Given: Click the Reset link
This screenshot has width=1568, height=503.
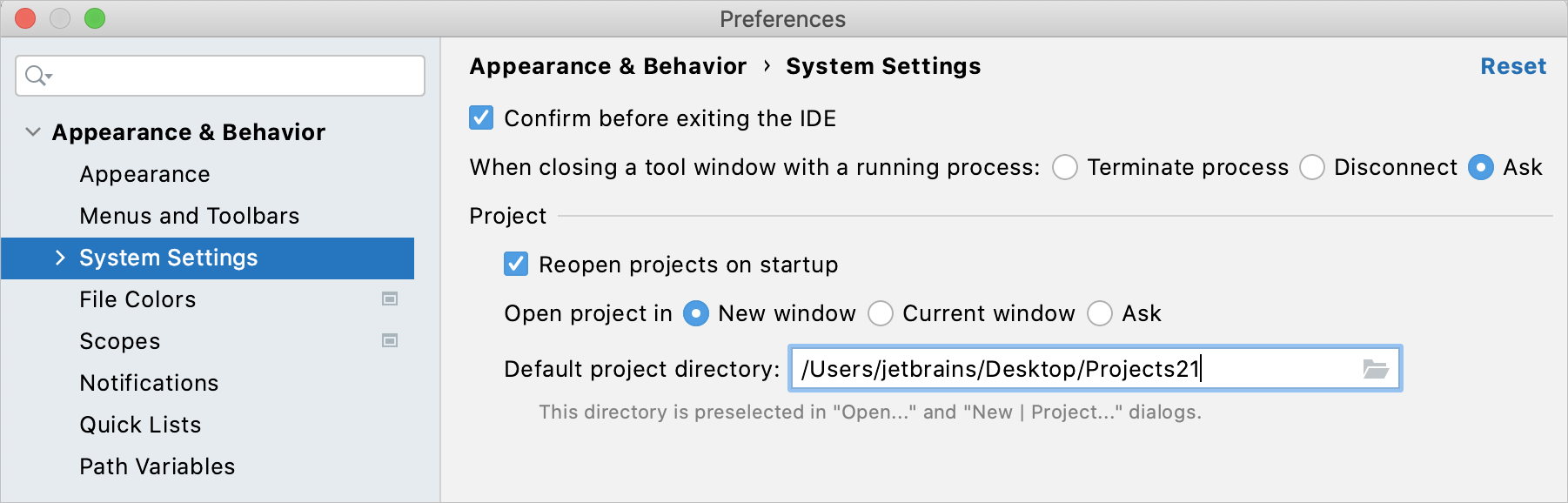Looking at the screenshot, I should [1513, 65].
